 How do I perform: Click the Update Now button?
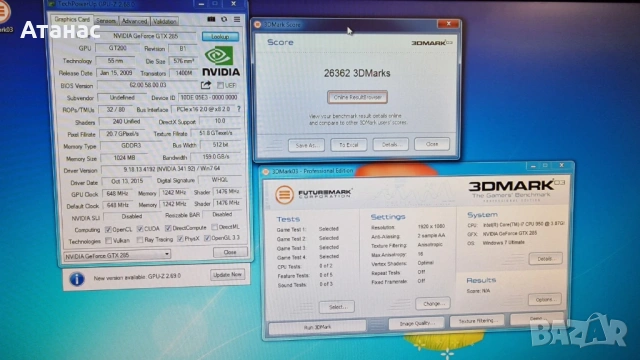227,275
